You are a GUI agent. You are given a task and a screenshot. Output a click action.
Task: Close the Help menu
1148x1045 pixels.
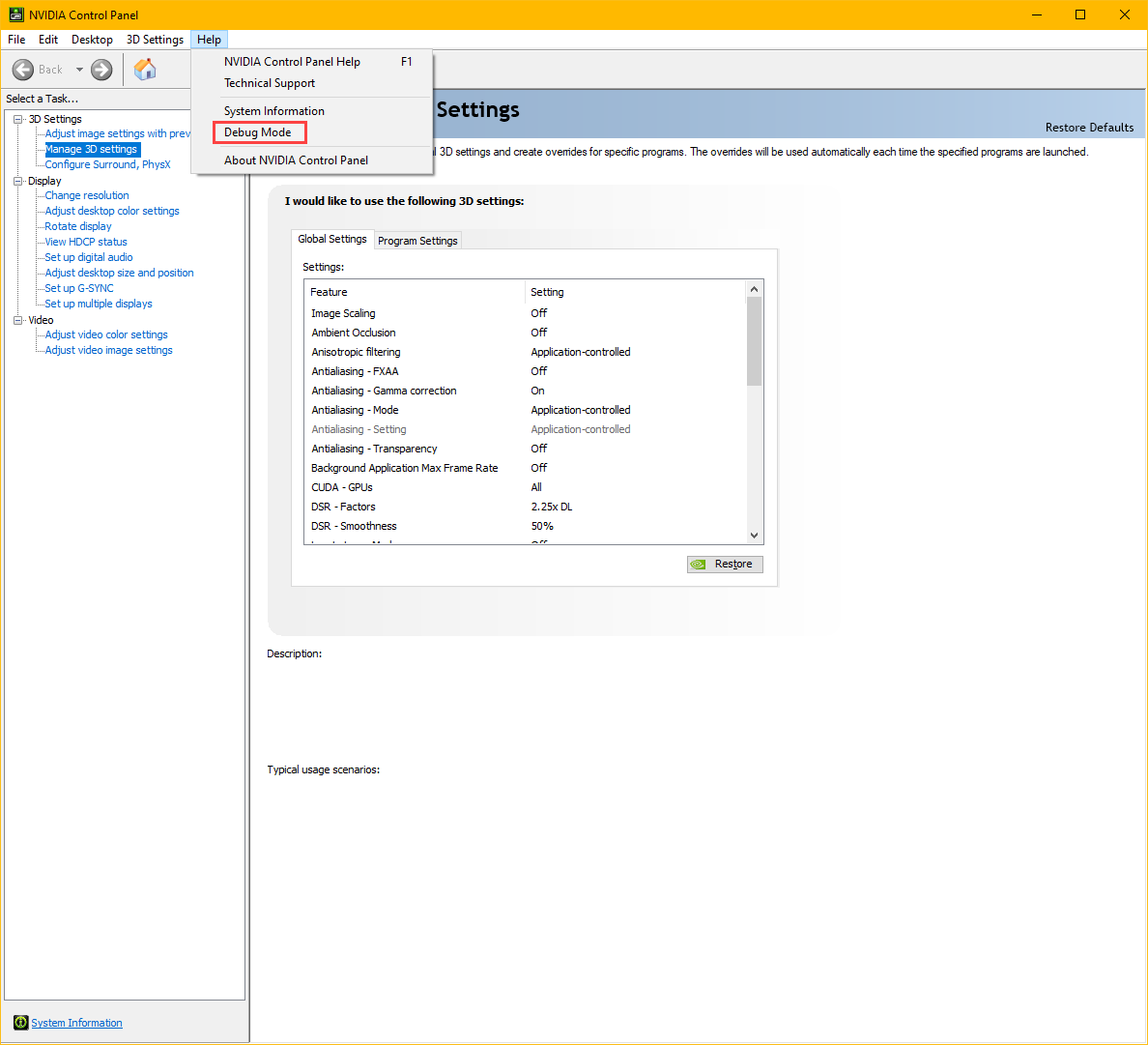click(209, 40)
